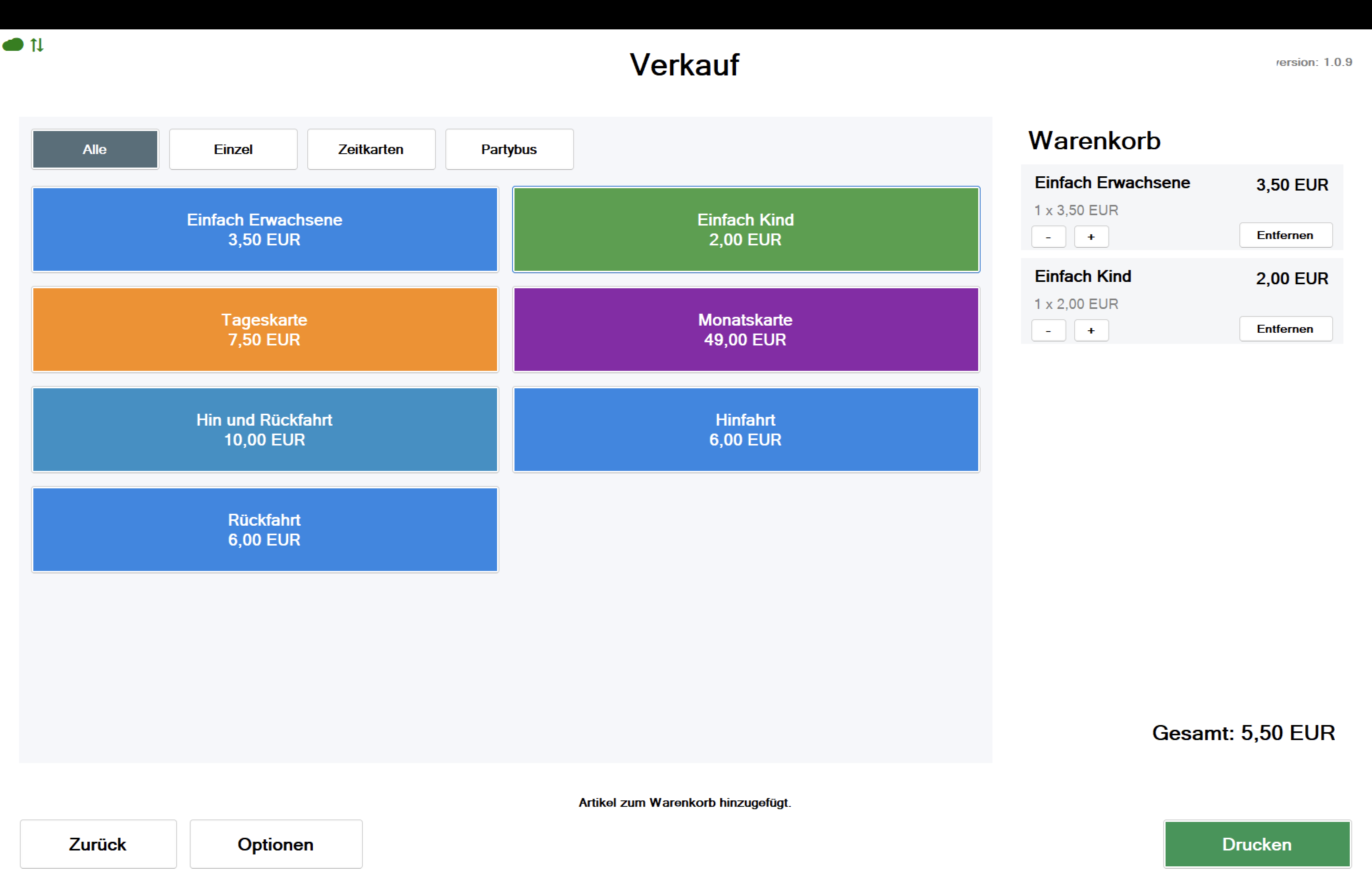Open the Optionen menu button
The image size is (1372, 887).
click(276, 845)
